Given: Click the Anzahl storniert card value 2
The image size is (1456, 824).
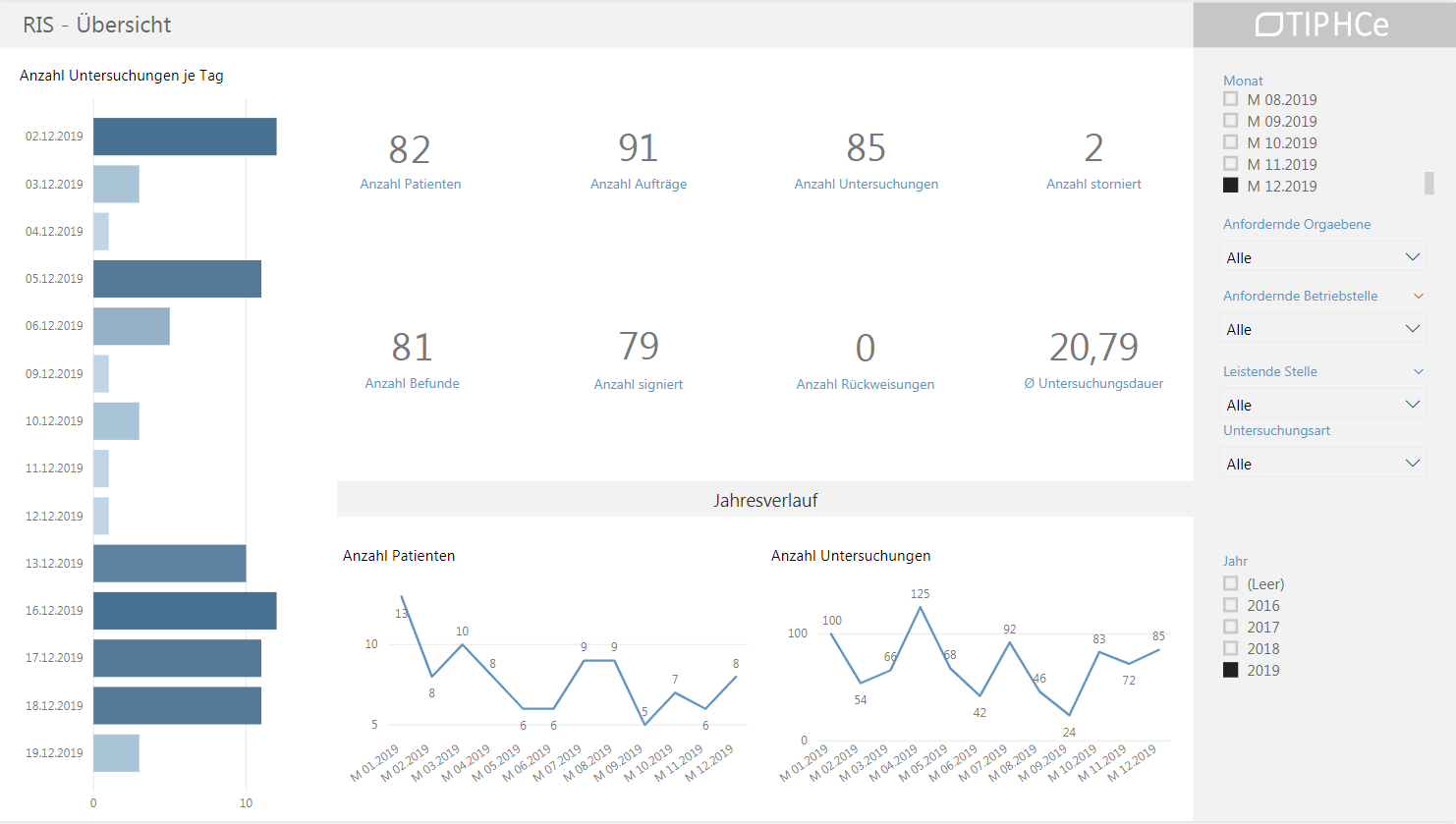Looking at the screenshot, I should click(x=1093, y=148).
